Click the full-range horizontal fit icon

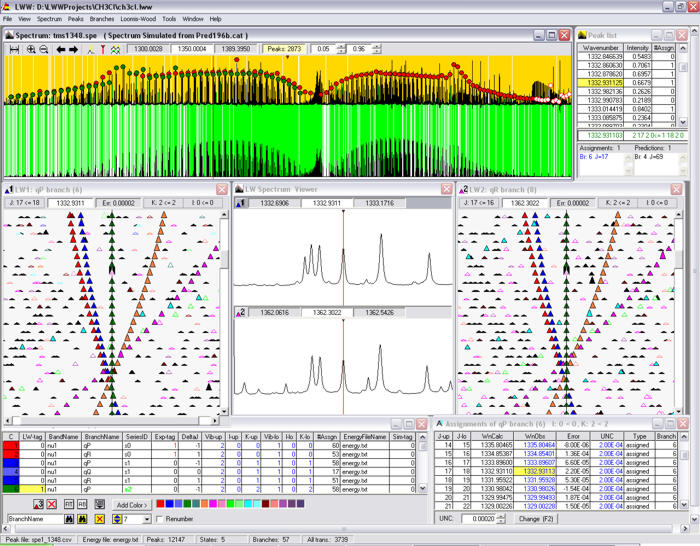click(x=14, y=49)
